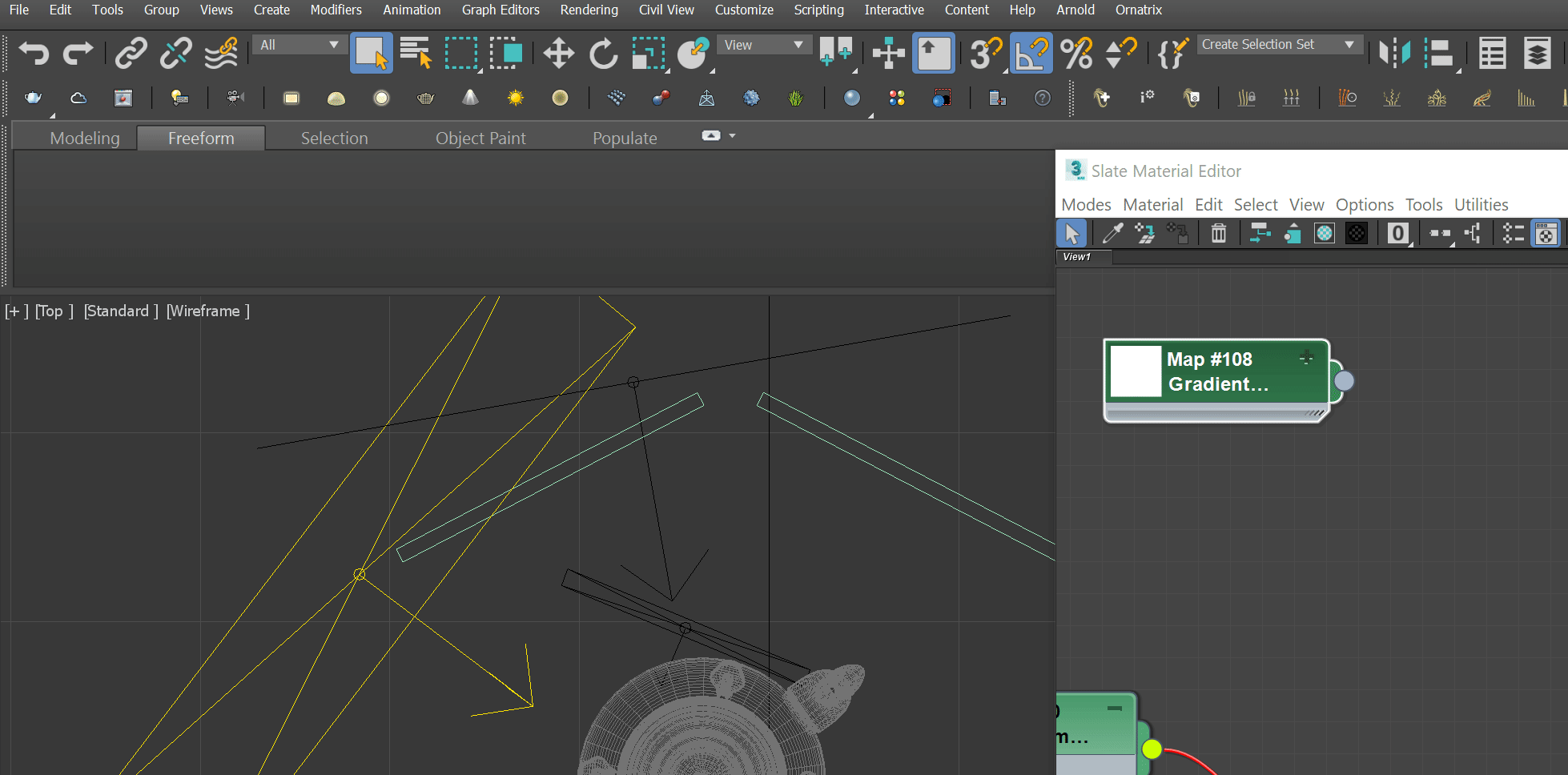Switch to the Object Paint ribbon tab
This screenshot has height=775, width=1568.
pos(480,138)
